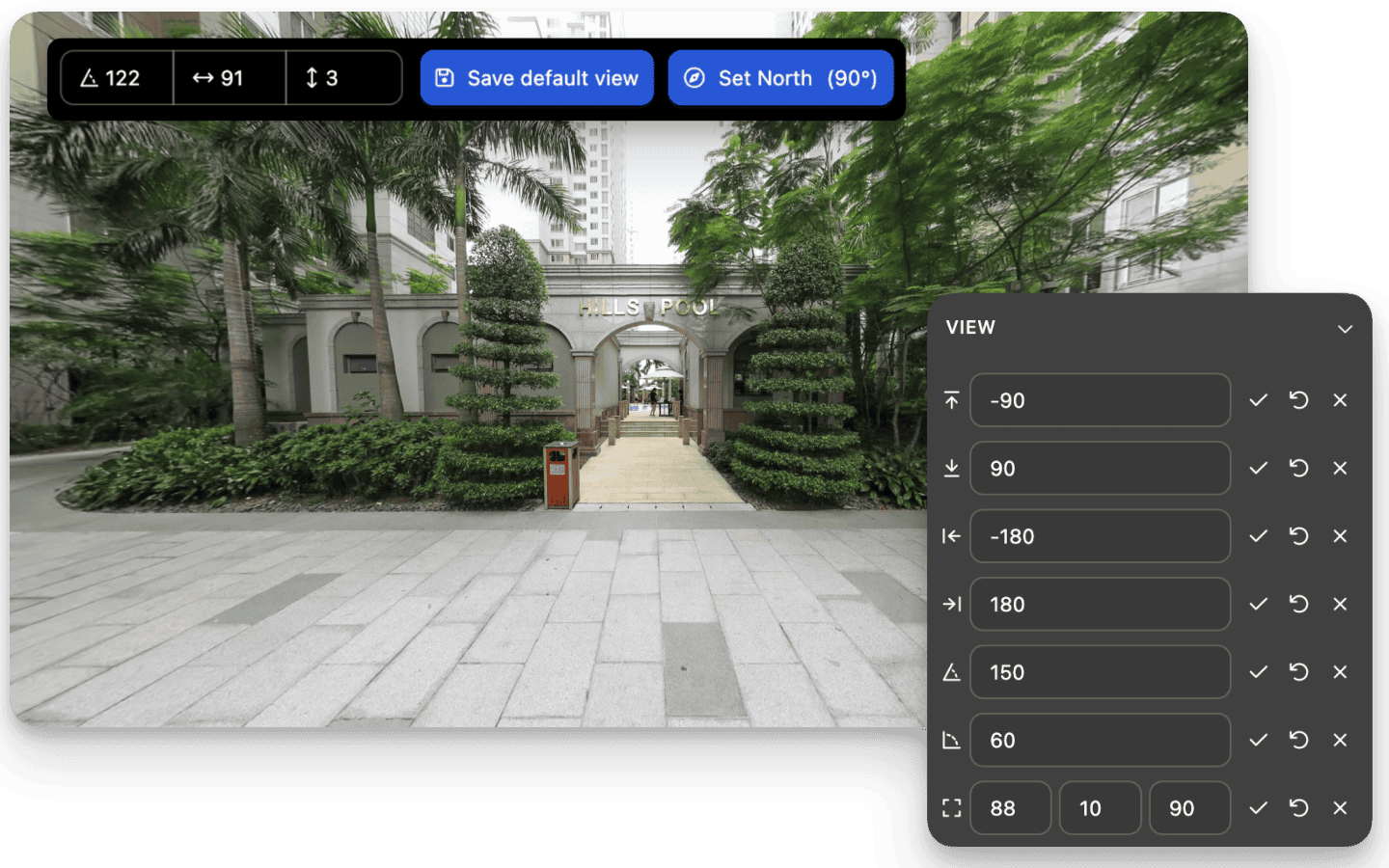Click Save default view button
The image size is (1389, 868).
tap(536, 78)
